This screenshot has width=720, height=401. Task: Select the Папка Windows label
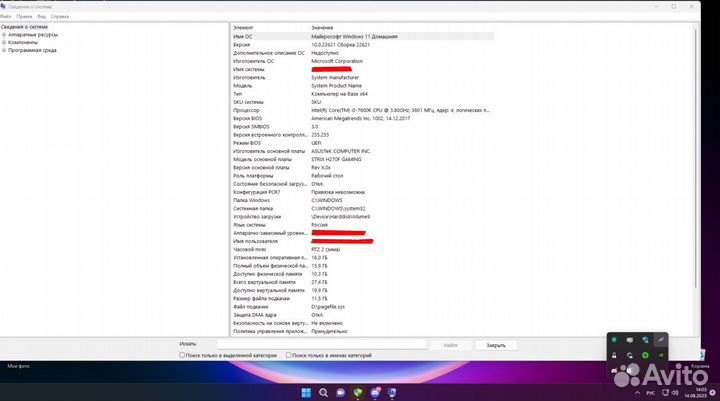[x=251, y=200]
